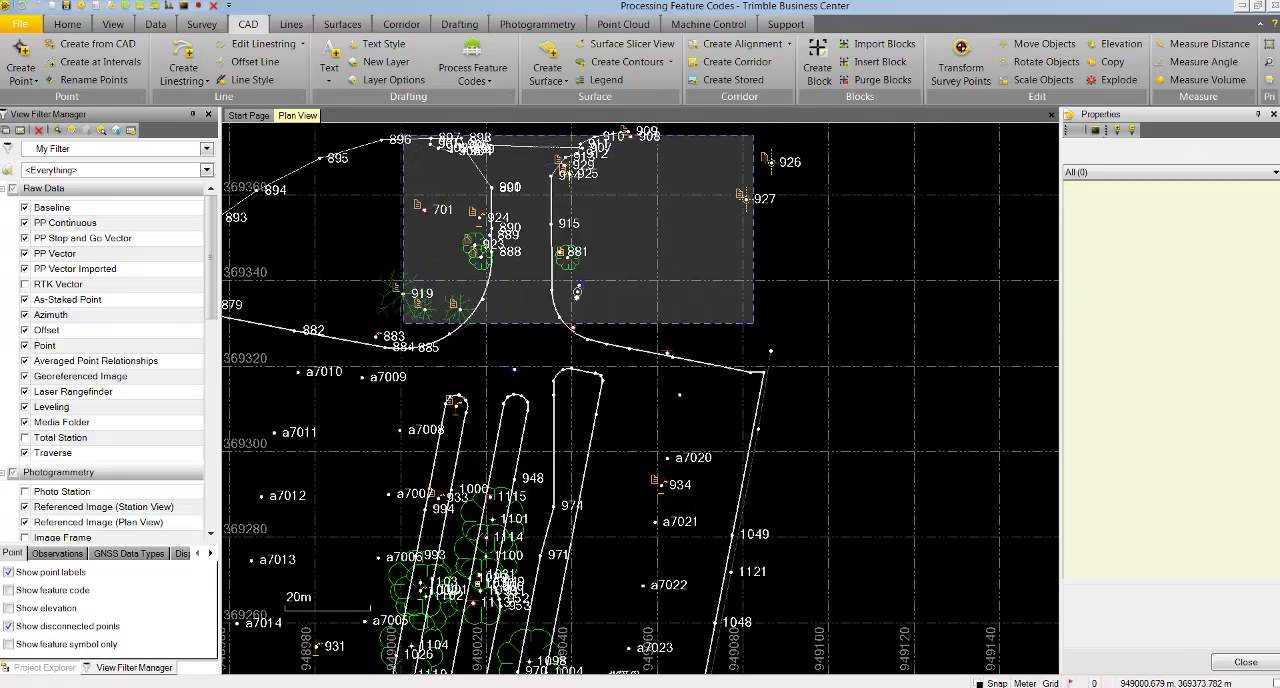Open Layer Options
This screenshot has width=1280, height=688.
[x=385, y=80]
